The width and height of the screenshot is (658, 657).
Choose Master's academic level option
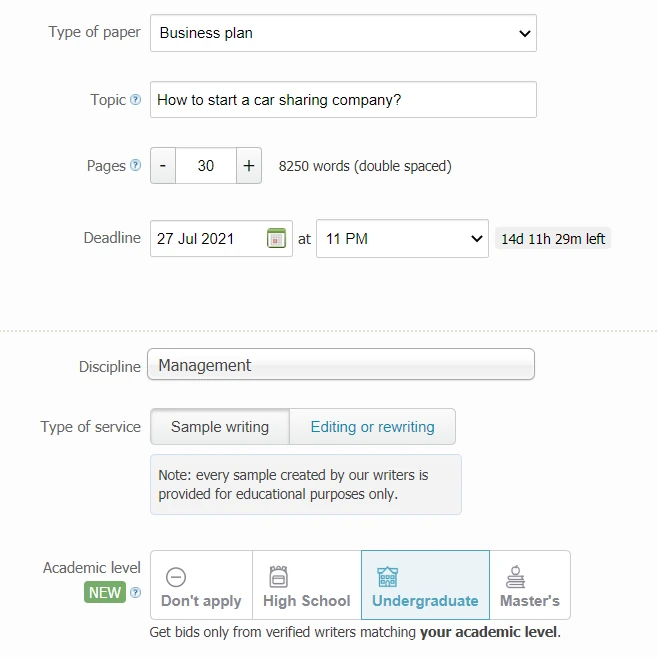[x=529, y=586]
